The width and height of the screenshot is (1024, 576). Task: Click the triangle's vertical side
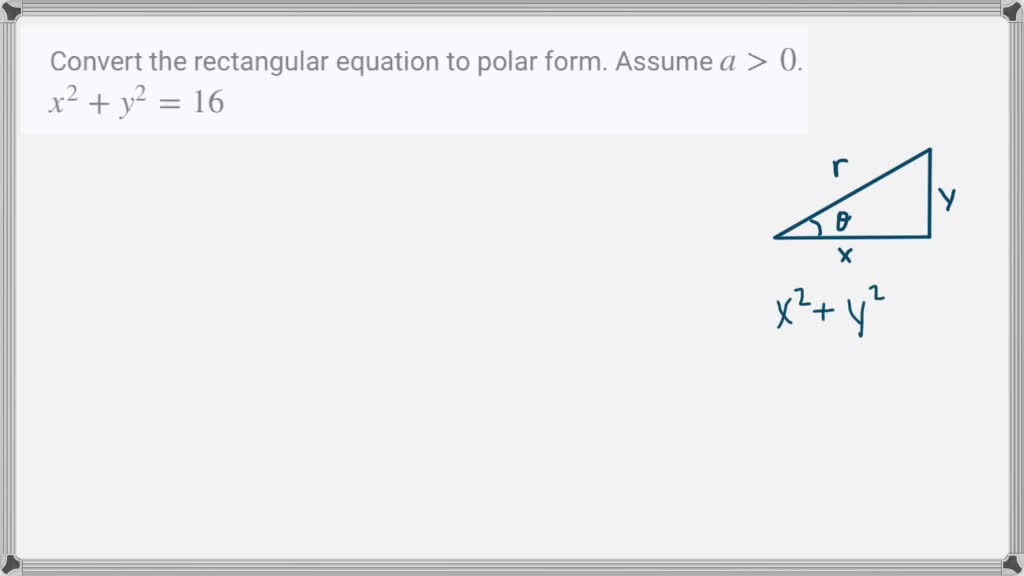point(930,193)
